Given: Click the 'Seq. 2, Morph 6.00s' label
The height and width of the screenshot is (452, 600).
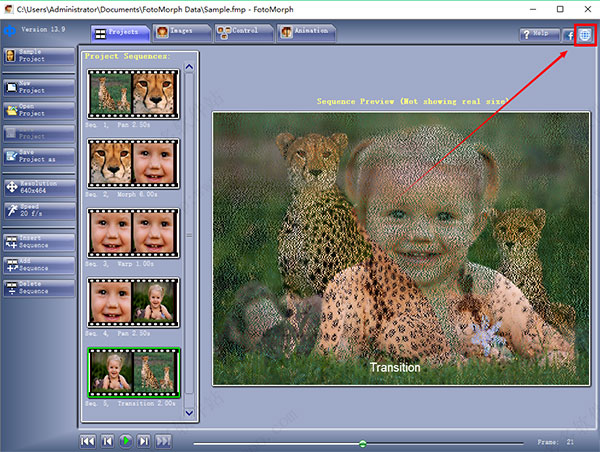Looking at the screenshot, I should point(121,194).
